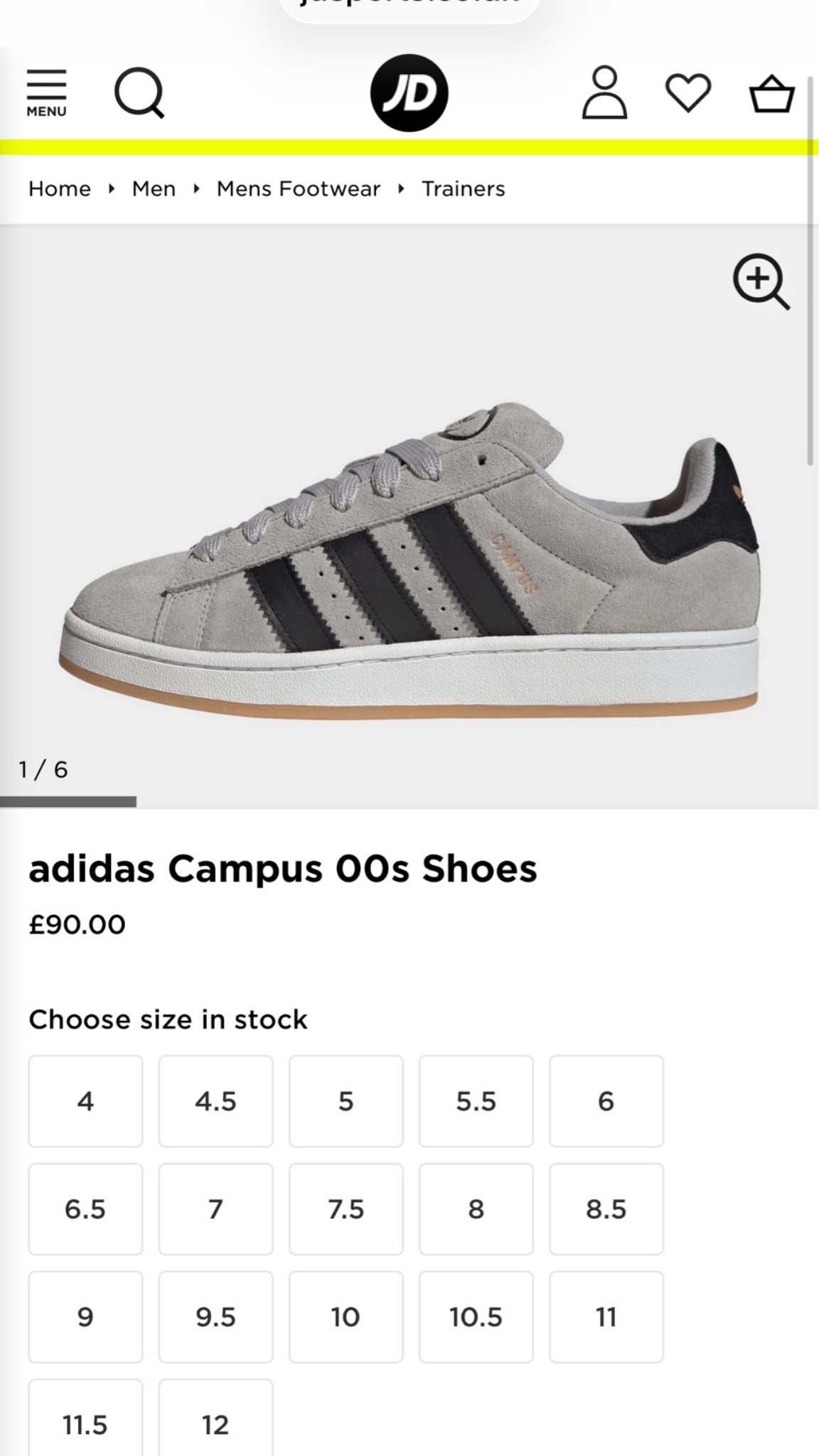Choose size 7.5 option

(346, 1209)
